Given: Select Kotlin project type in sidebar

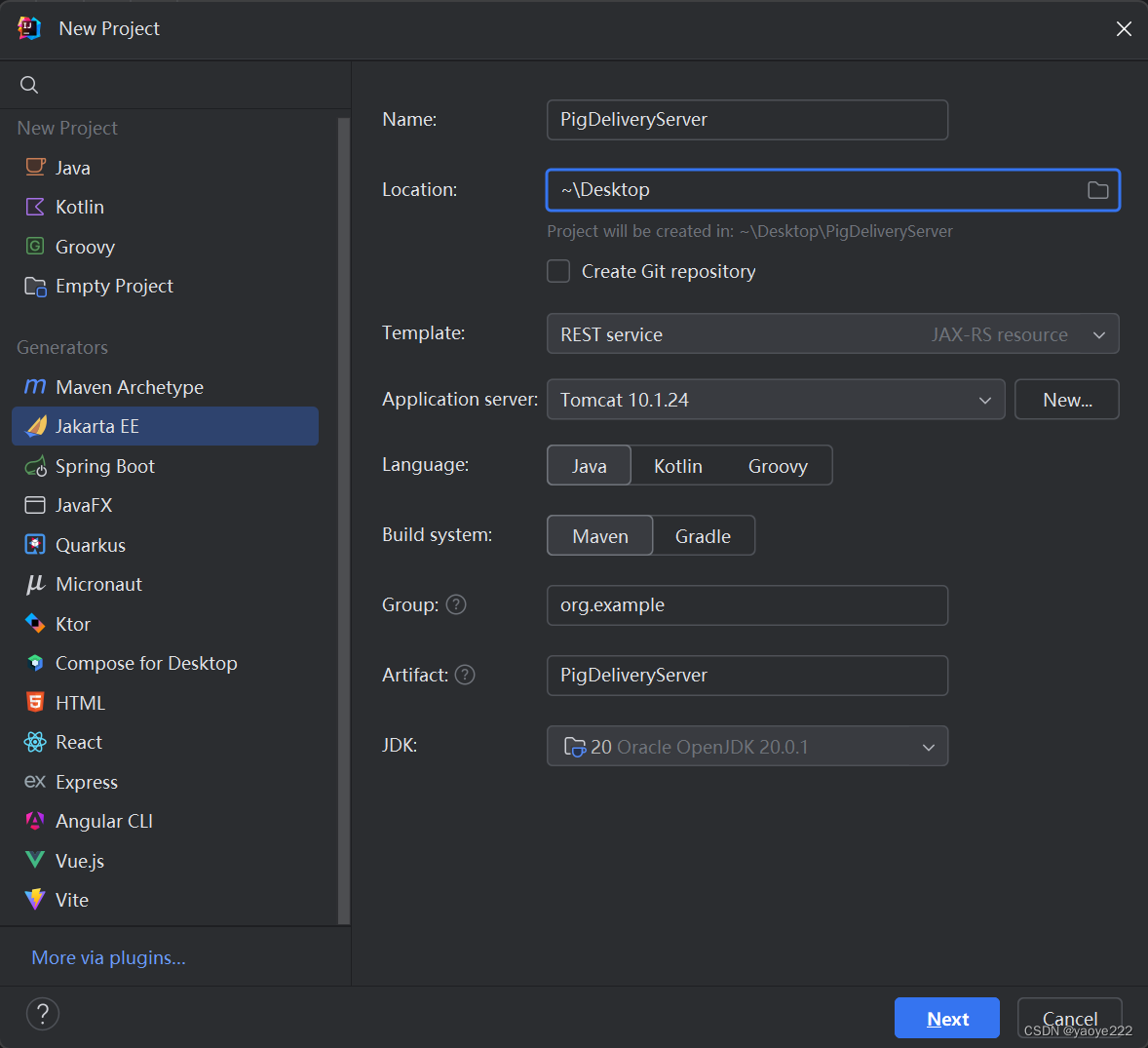Looking at the screenshot, I should point(166,207).
